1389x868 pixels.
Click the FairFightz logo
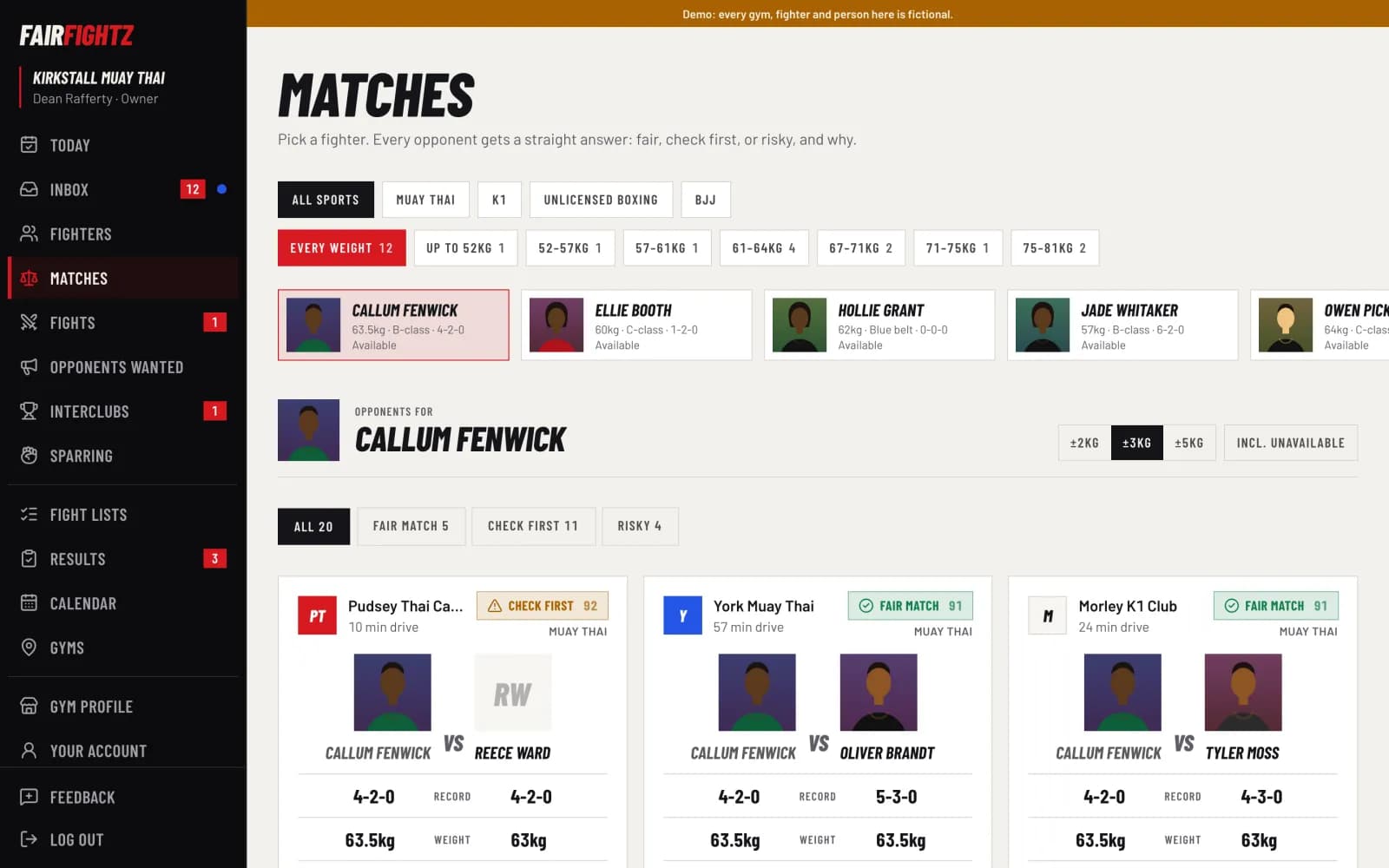(76, 36)
